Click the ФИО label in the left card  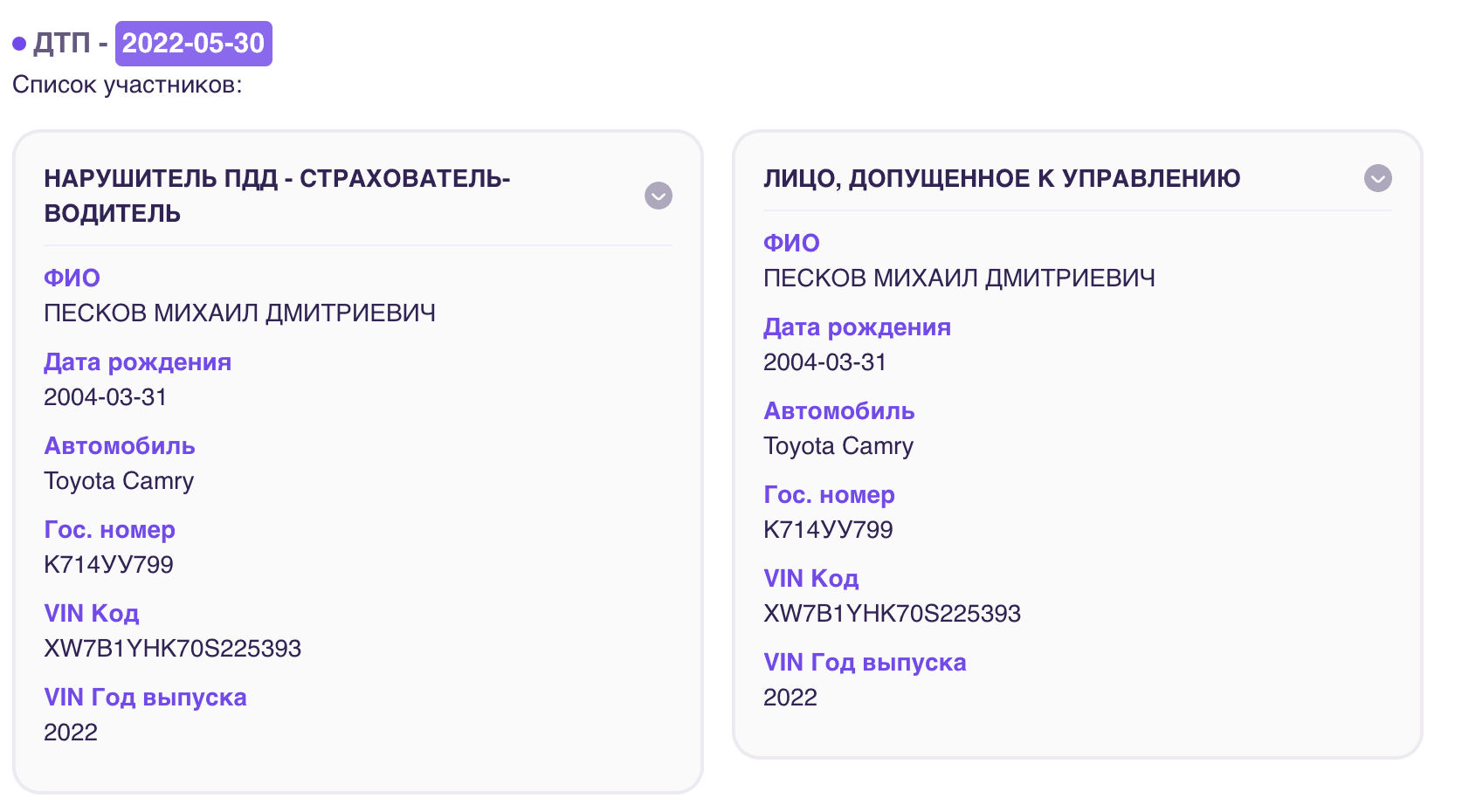[x=72, y=278]
